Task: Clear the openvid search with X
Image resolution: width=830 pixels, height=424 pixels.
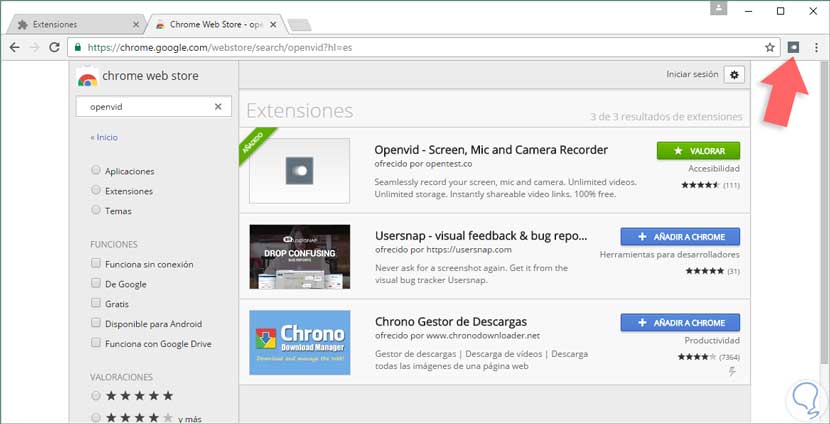Action: [218, 106]
